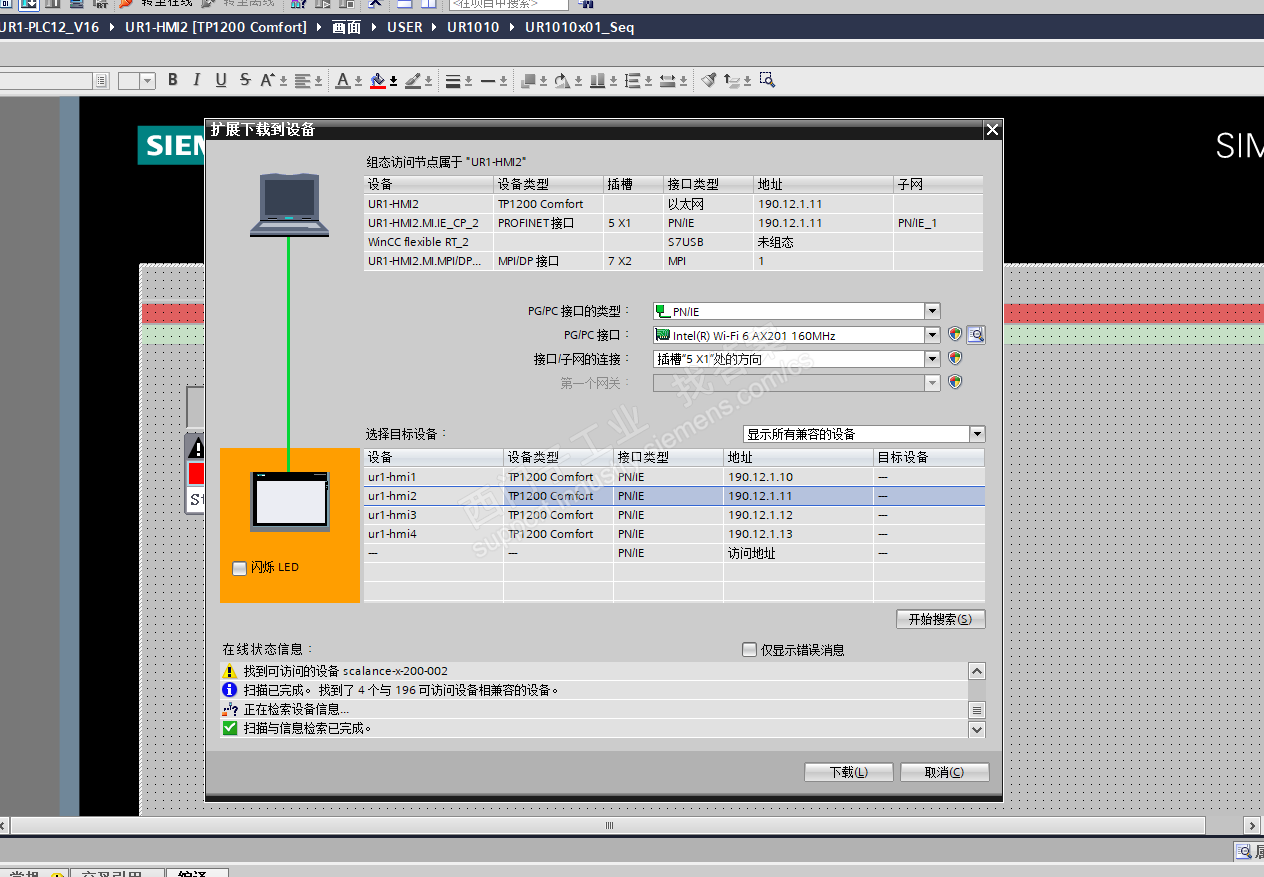Image resolution: width=1264 pixels, height=877 pixels.
Task: Click the align objects icon
Action: (597, 80)
